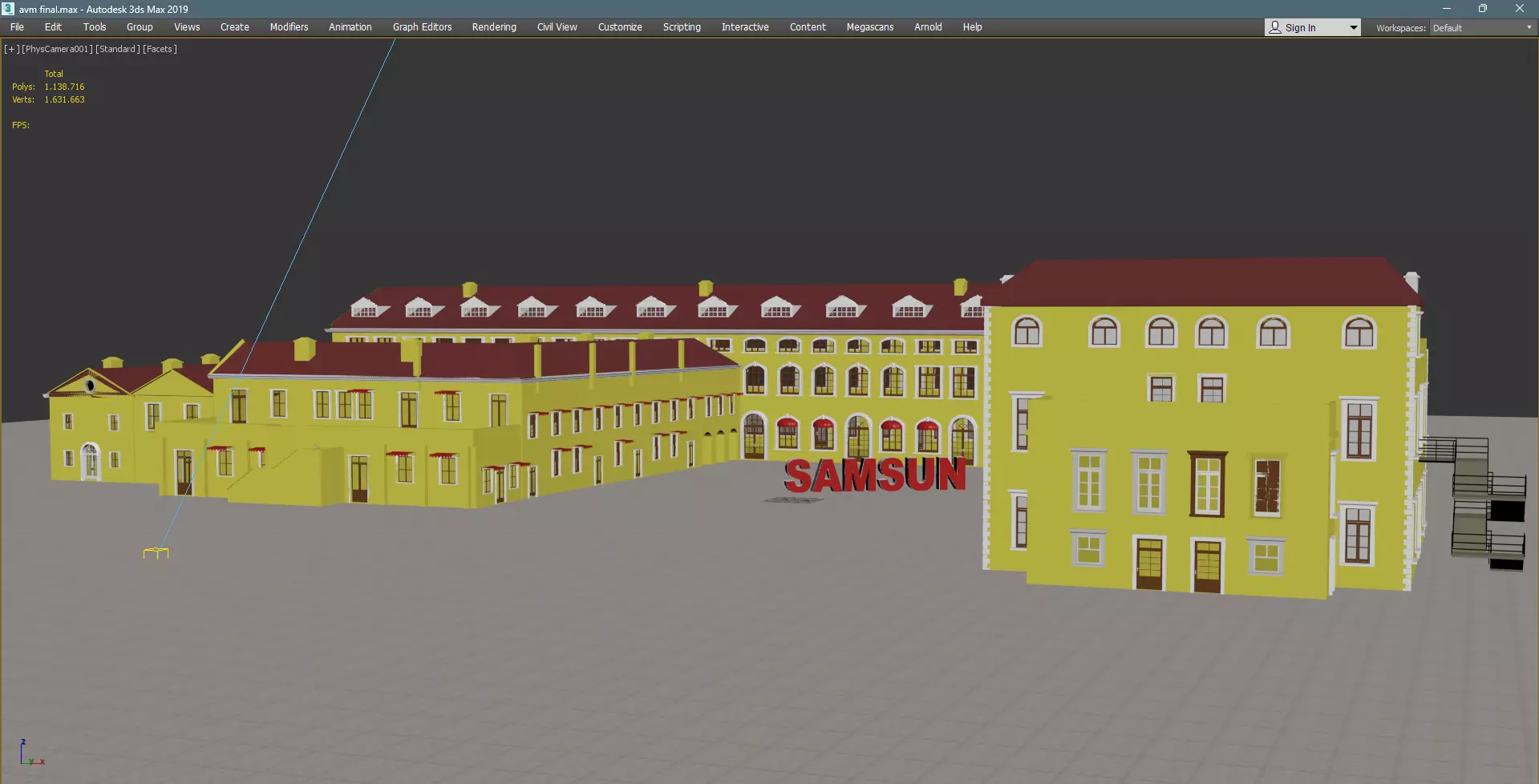Click the [Facets] viewport display label
The width and height of the screenshot is (1539, 784).
tap(160, 49)
